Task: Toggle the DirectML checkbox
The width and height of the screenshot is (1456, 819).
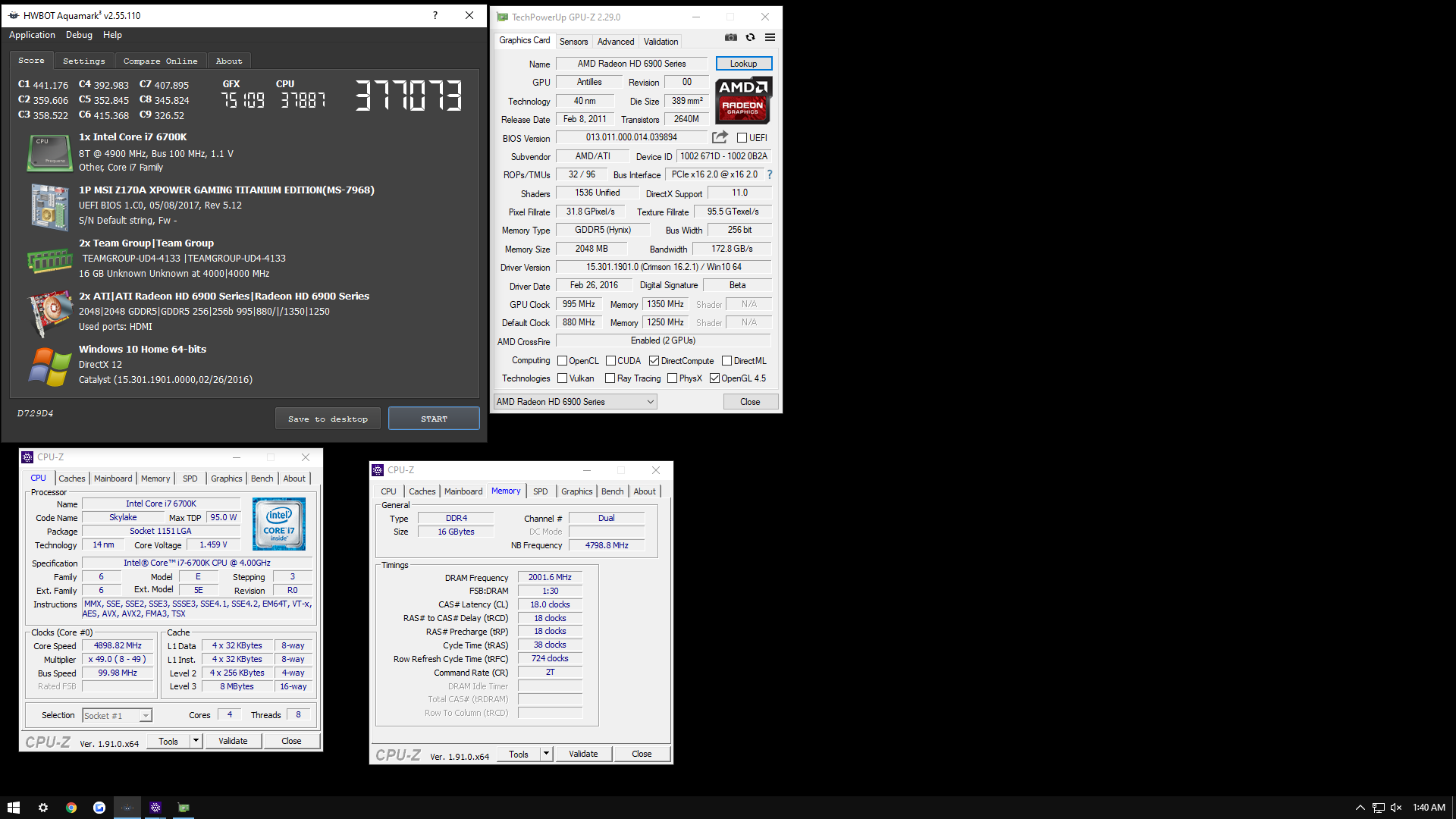Action: pyautogui.click(x=726, y=361)
